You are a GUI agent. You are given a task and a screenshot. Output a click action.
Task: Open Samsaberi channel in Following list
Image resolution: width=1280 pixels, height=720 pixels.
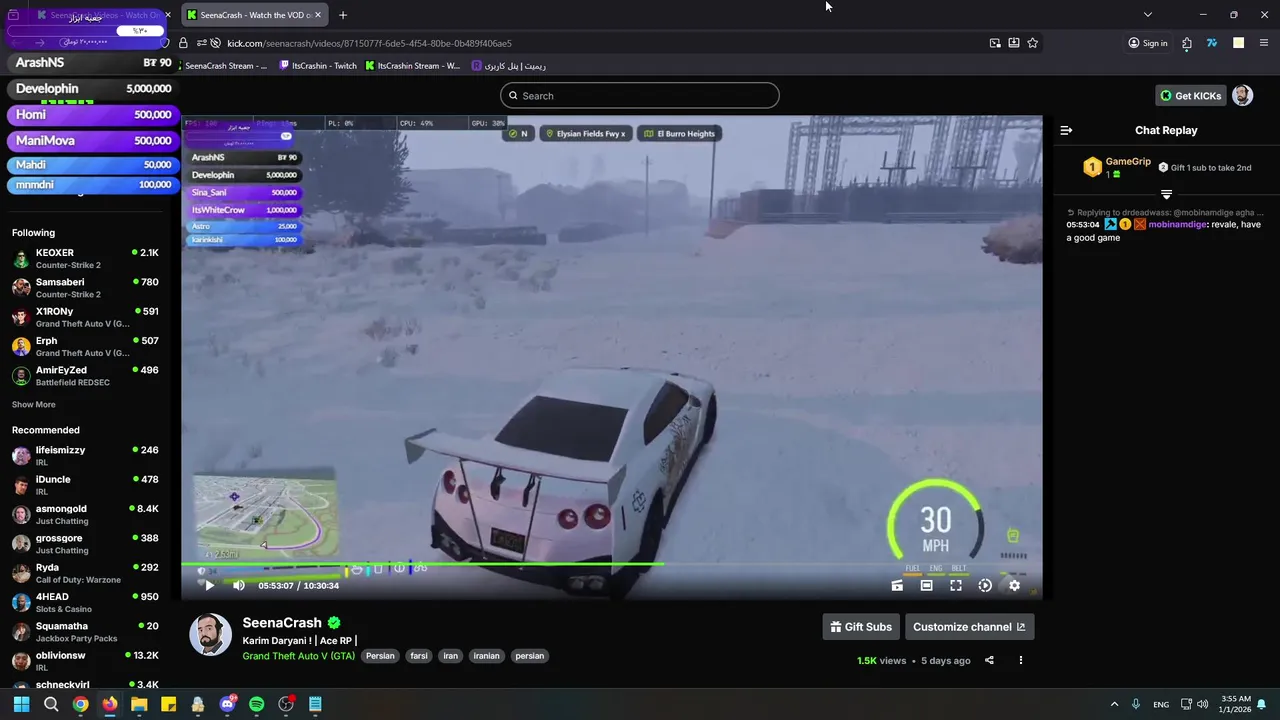coord(88,288)
